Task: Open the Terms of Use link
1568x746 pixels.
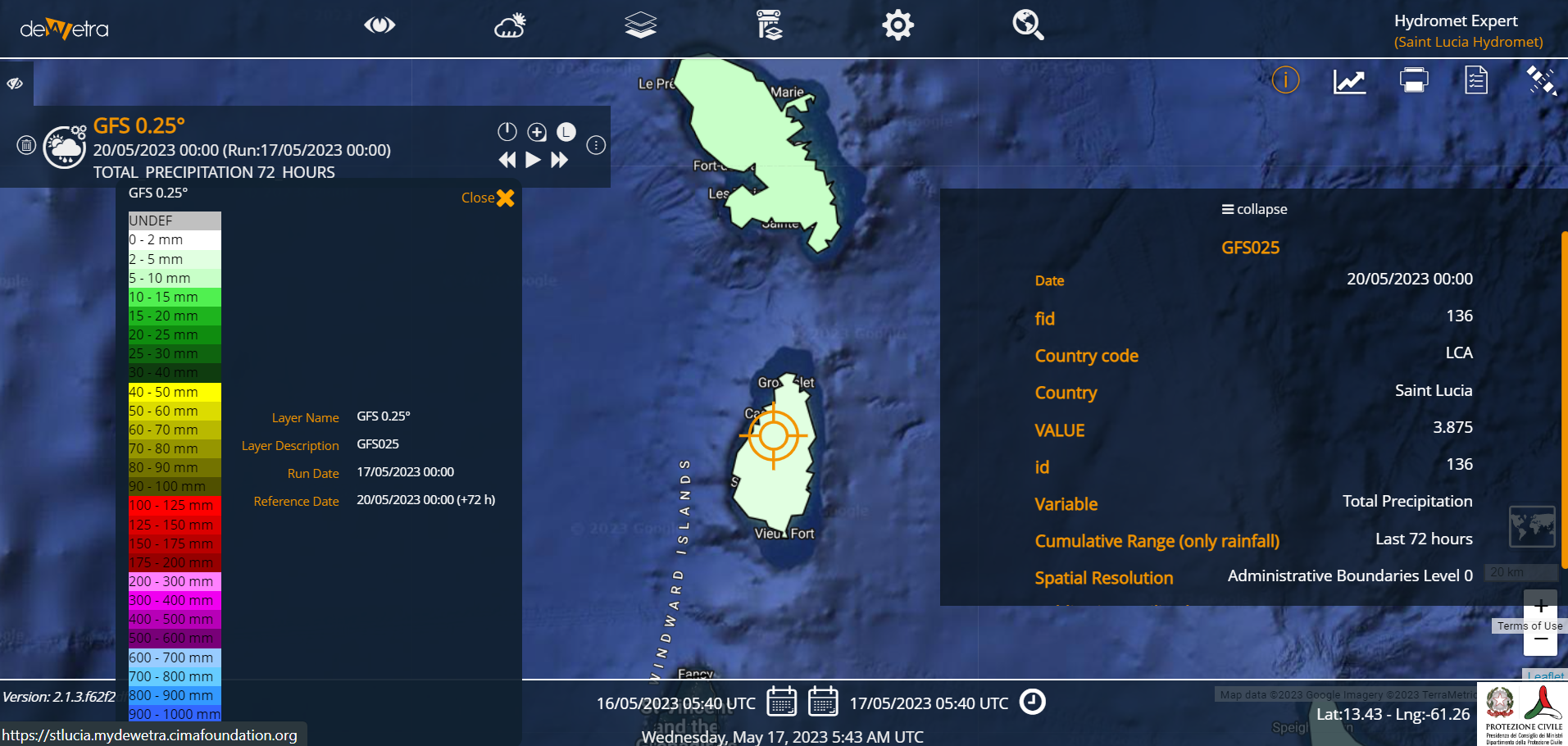Action: [x=1529, y=625]
